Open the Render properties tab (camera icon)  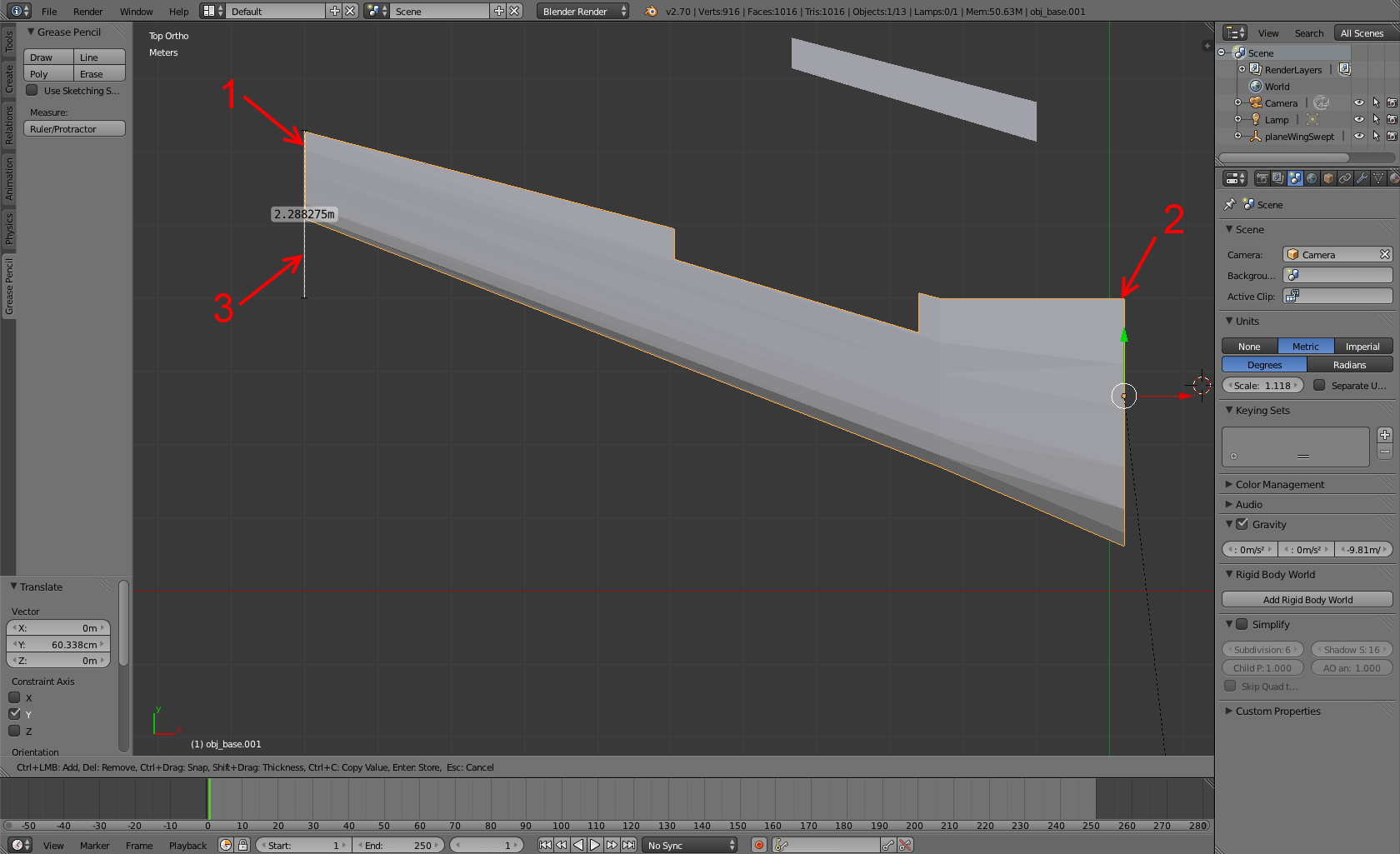pyautogui.click(x=1262, y=178)
